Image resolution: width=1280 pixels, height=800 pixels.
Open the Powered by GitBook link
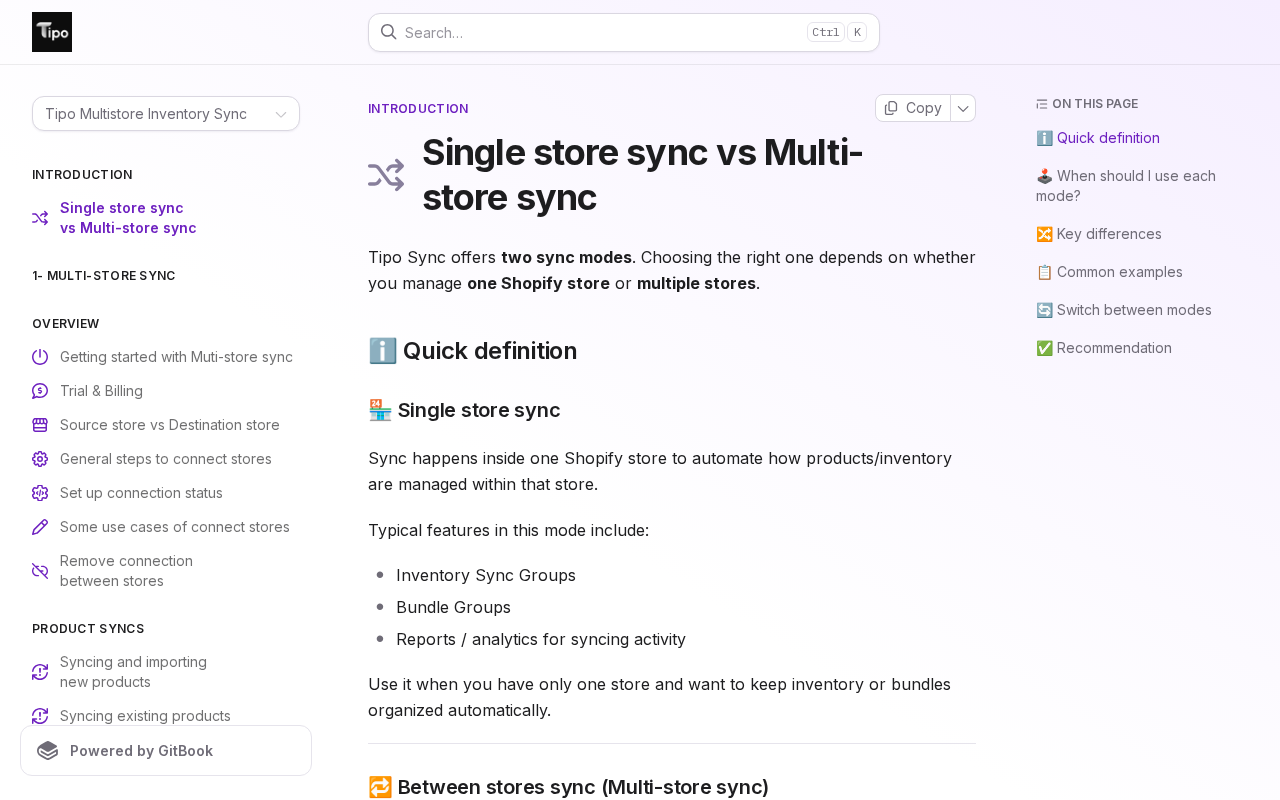(166, 751)
